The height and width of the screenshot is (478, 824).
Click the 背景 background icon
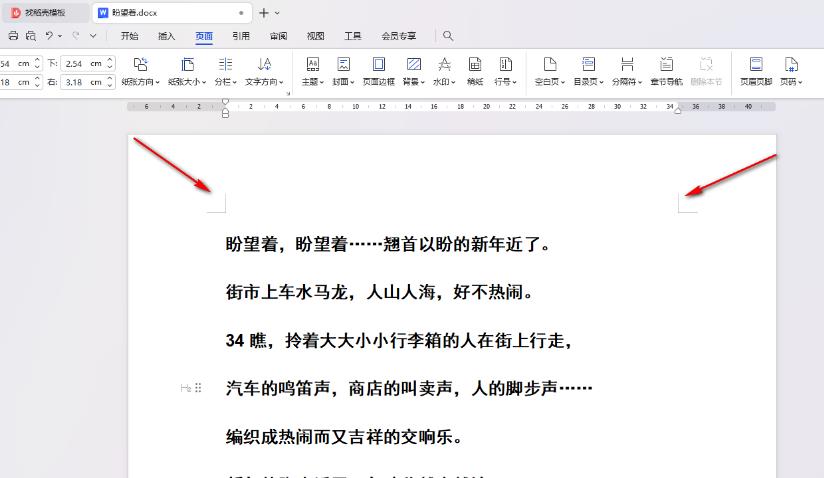414,65
